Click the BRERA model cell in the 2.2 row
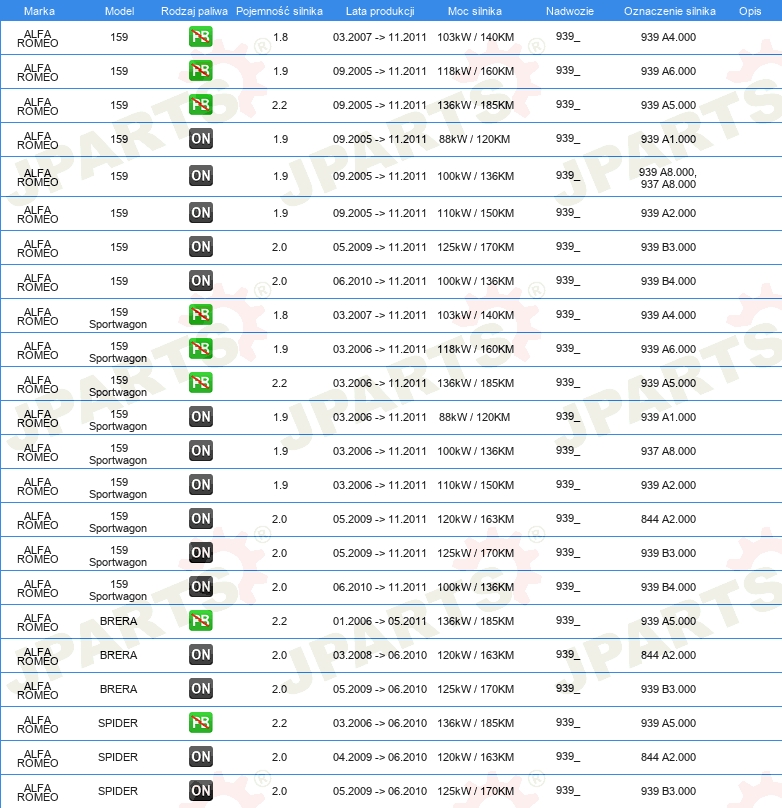 pyautogui.click(x=118, y=621)
